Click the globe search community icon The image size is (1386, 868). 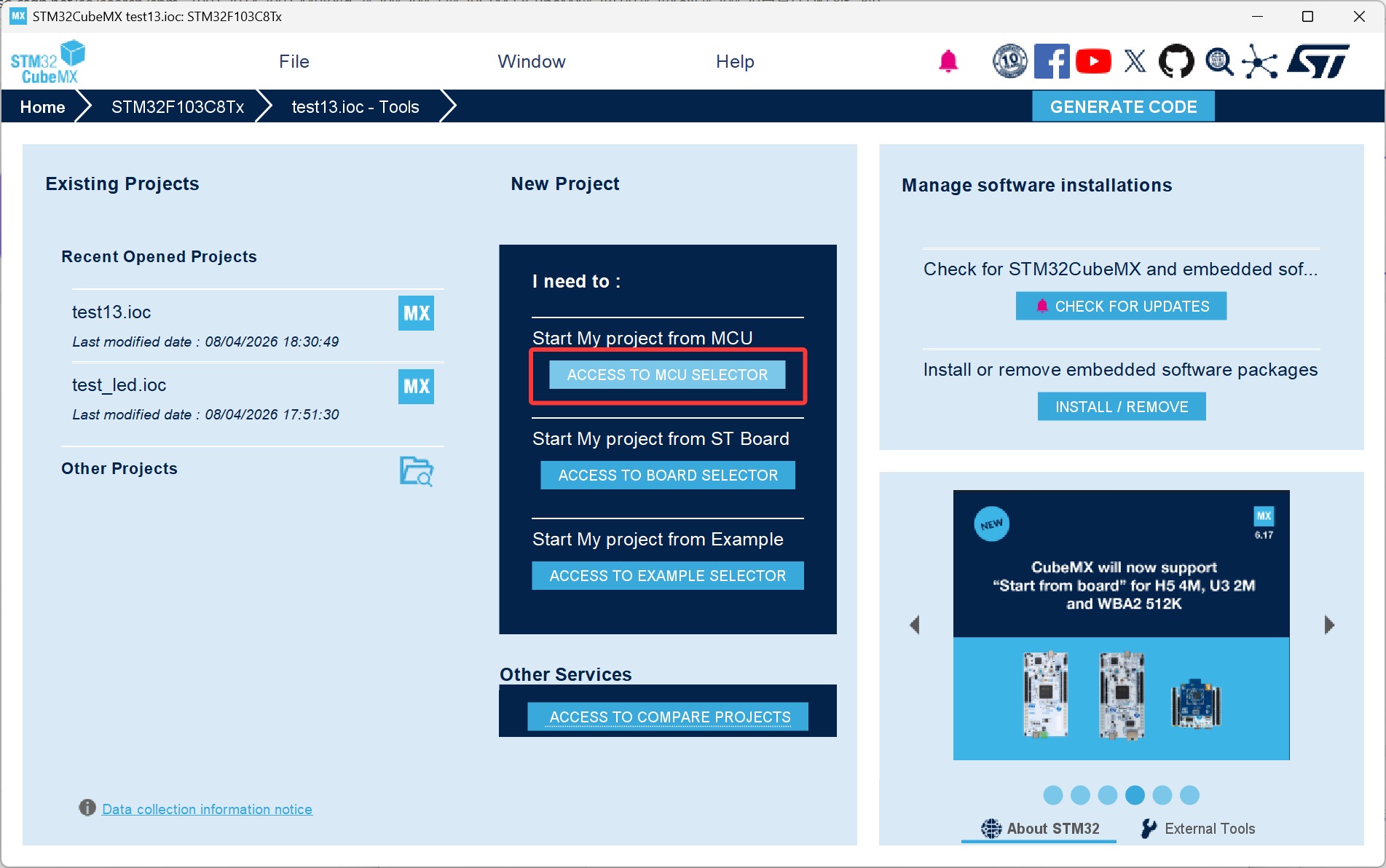1218,61
